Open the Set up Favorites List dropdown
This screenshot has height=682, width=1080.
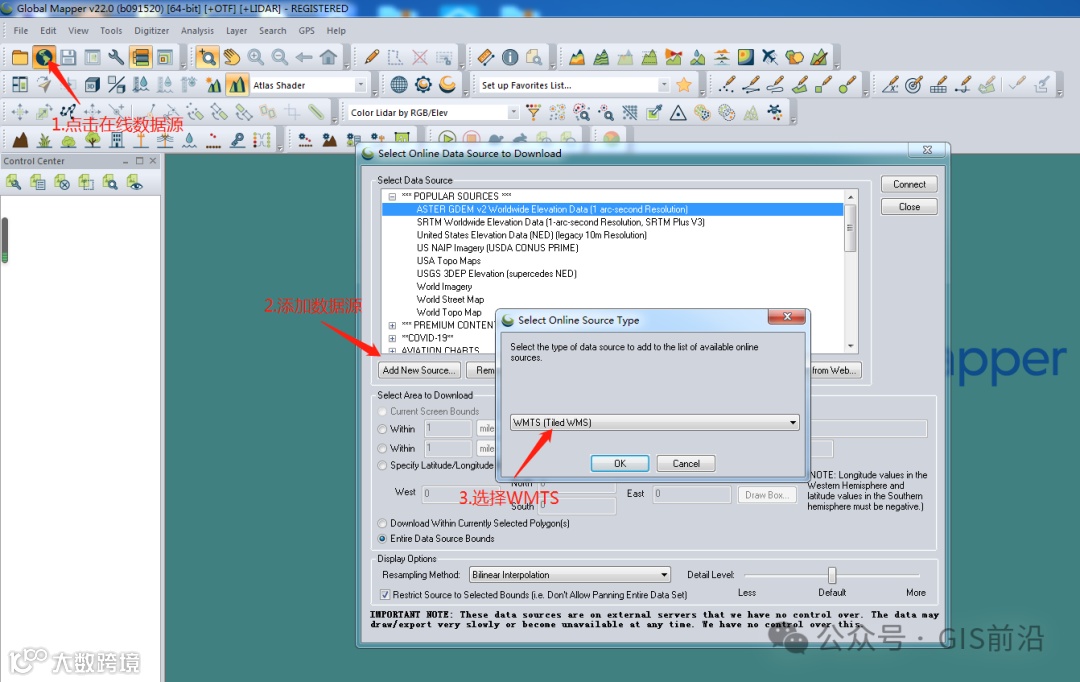click(x=663, y=85)
